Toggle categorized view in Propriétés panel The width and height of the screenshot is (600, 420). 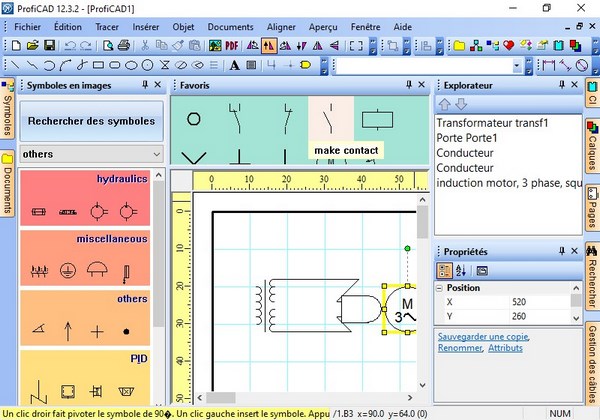coord(445,271)
